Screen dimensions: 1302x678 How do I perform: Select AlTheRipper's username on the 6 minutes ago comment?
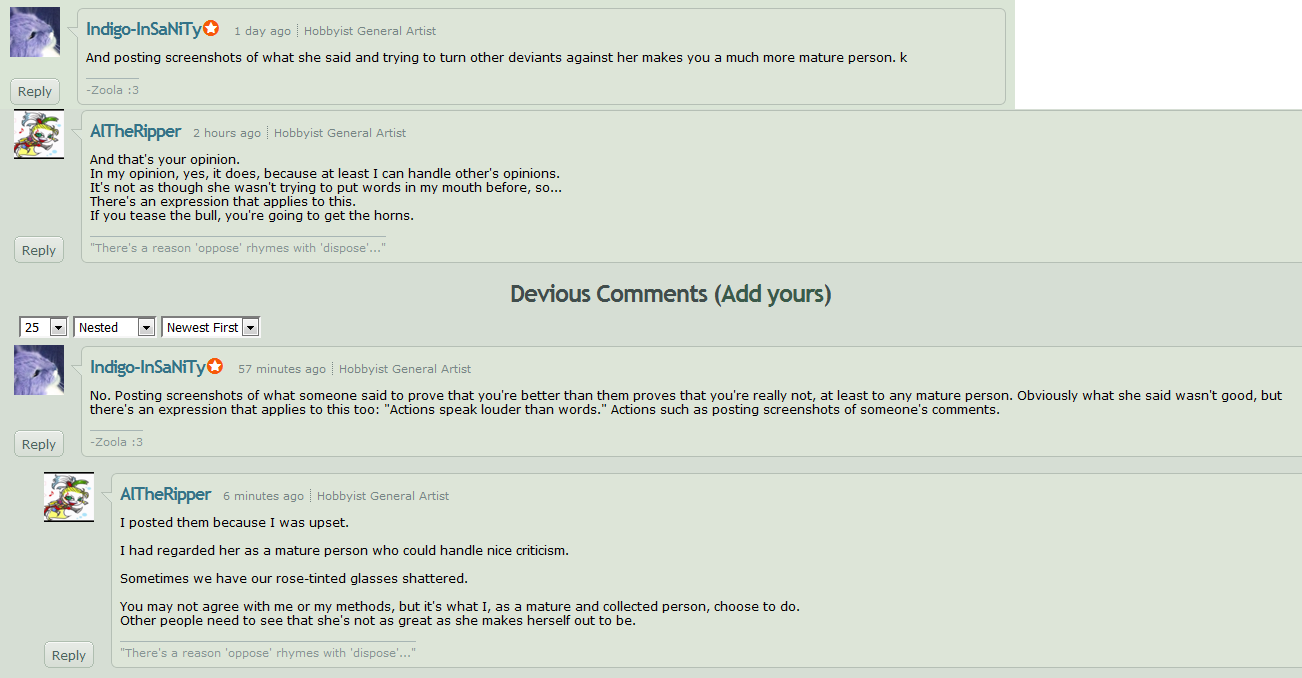166,495
